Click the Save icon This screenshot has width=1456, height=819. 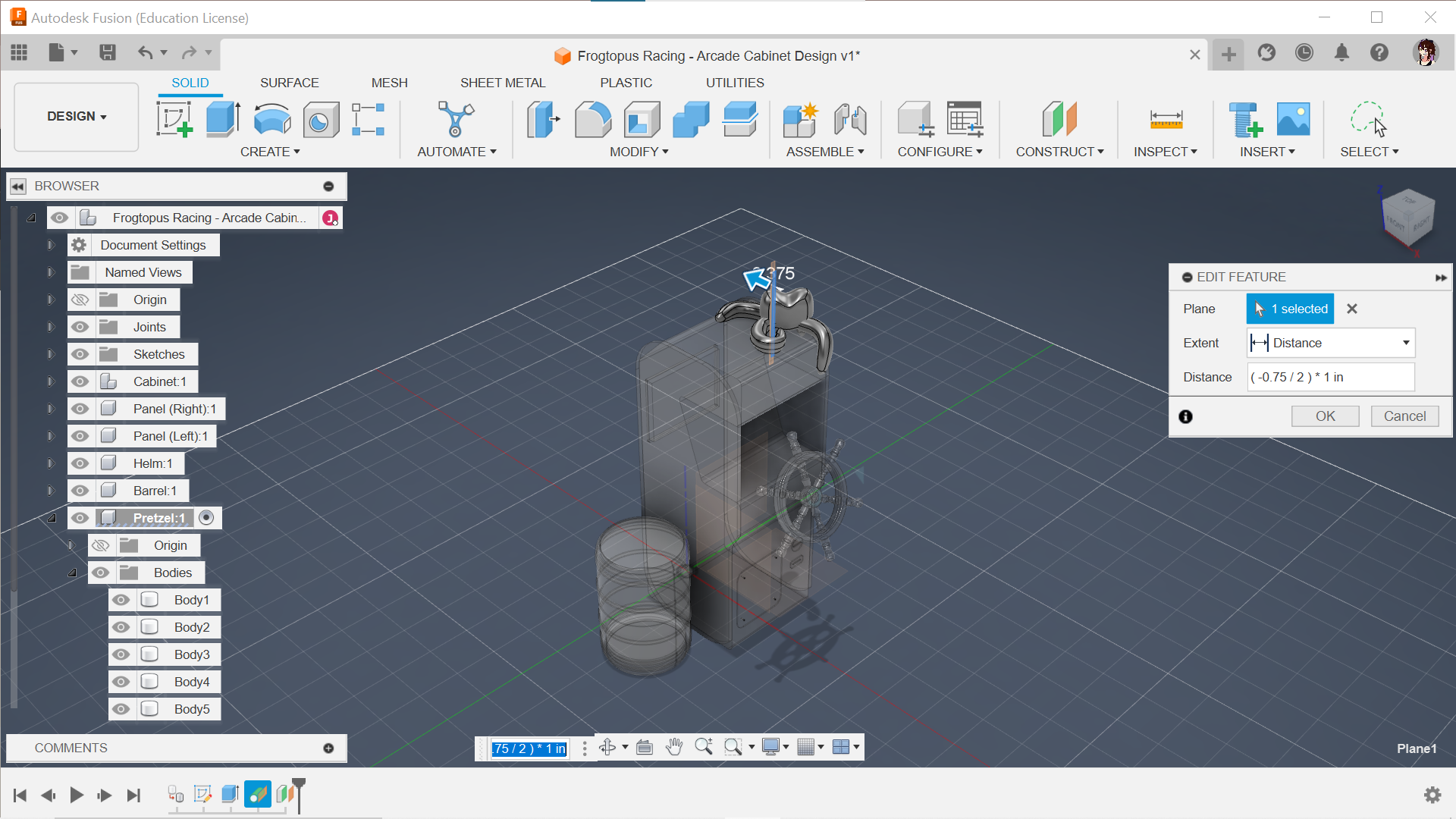click(x=108, y=52)
